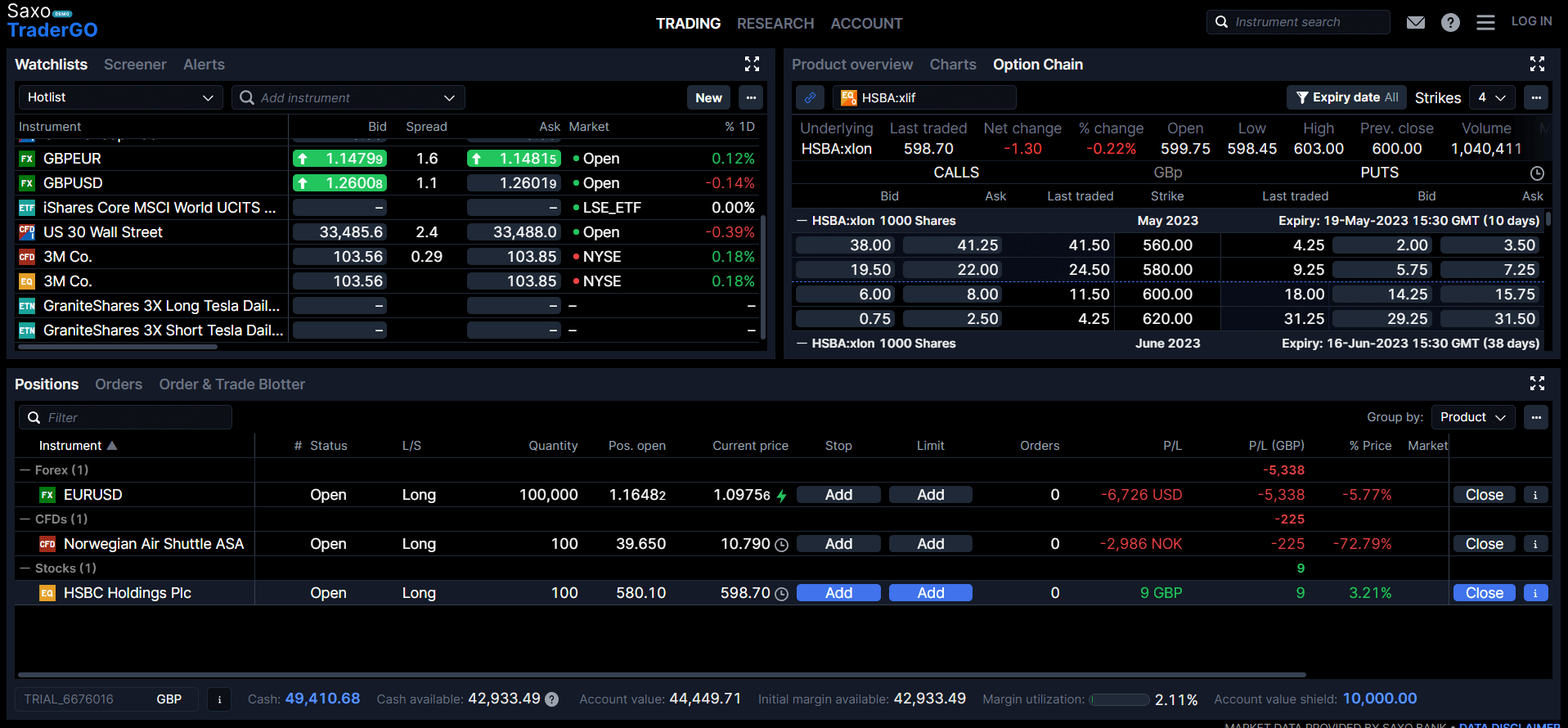Click the info icon in EURUSD row
Viewport: 1568px width, 728px height.
coord(1535,495)
